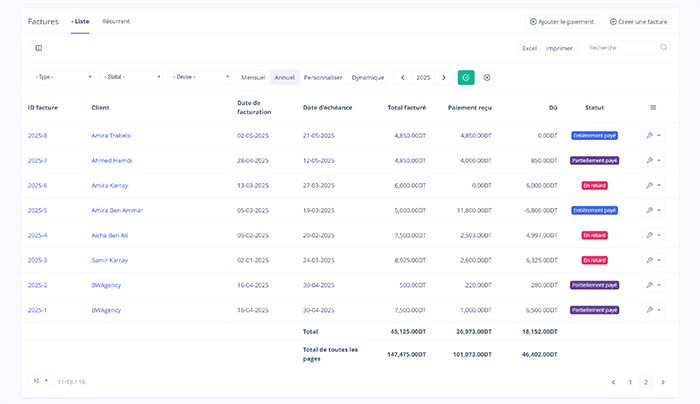Go to previous year arrow
The image size is (700, 404).
[402, 77]
